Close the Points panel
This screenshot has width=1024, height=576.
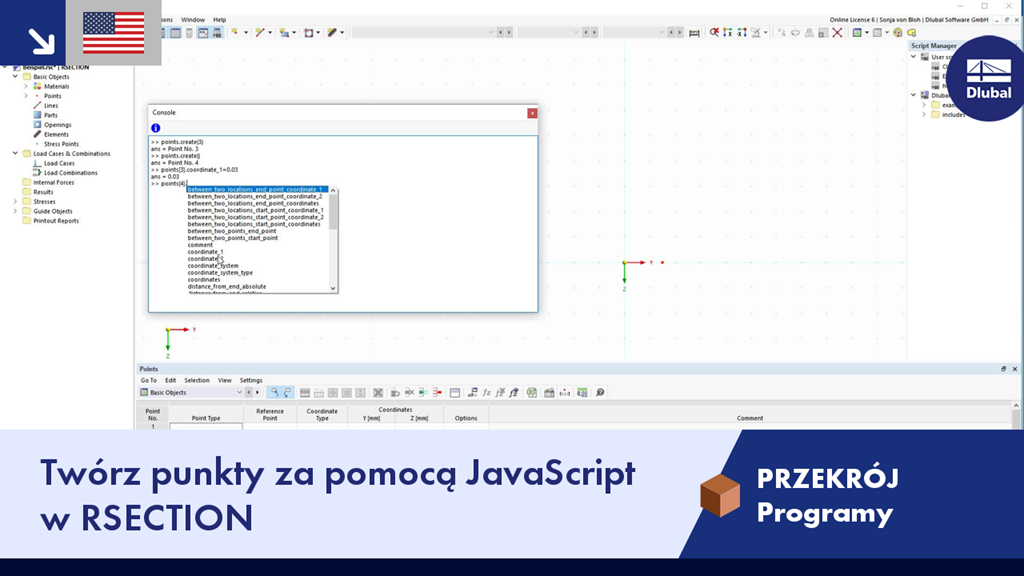tap(1015, 369)
